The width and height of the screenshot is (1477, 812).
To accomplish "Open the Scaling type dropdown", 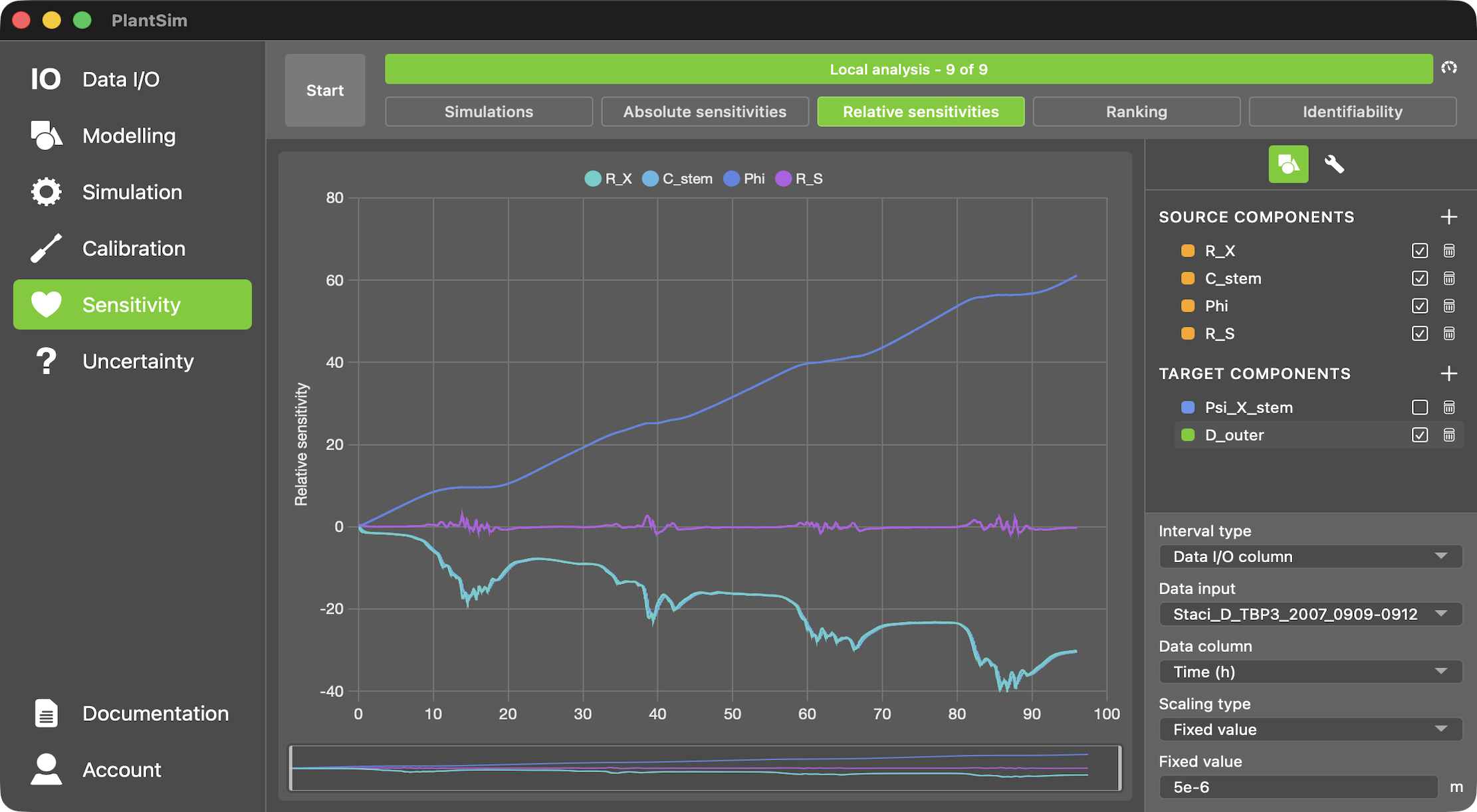I will pyautogui.click(x=1309, y=730).
